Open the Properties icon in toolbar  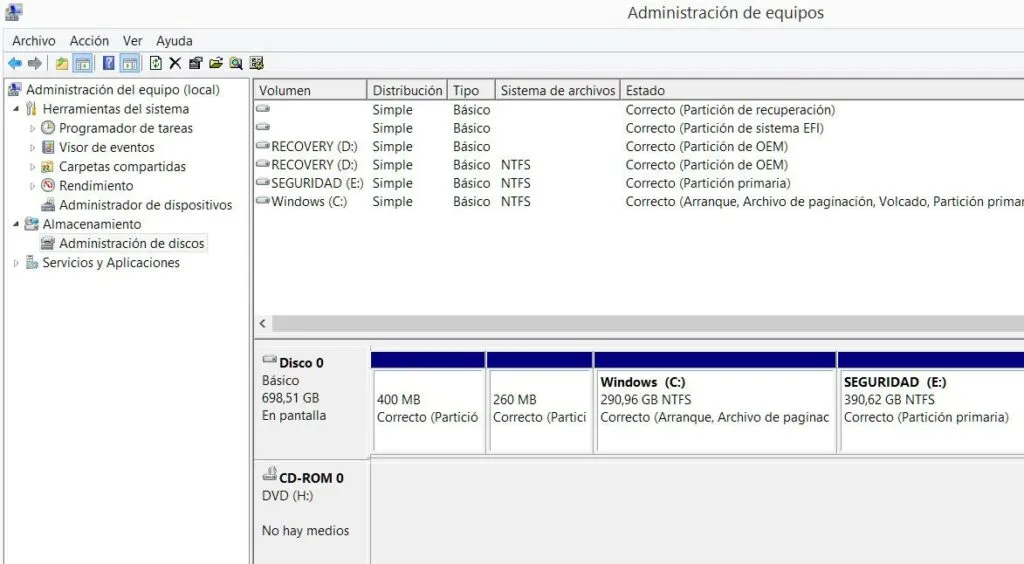pyautogui.click(x=195, y=63)
